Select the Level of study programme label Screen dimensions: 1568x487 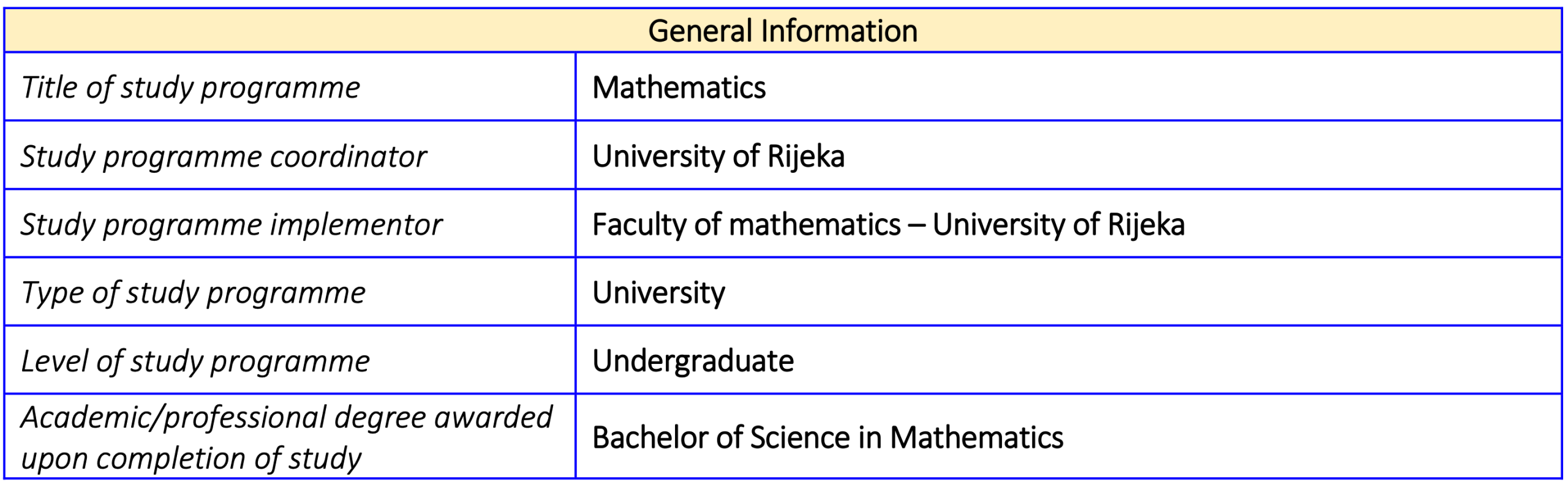click(x=195, y=361)
